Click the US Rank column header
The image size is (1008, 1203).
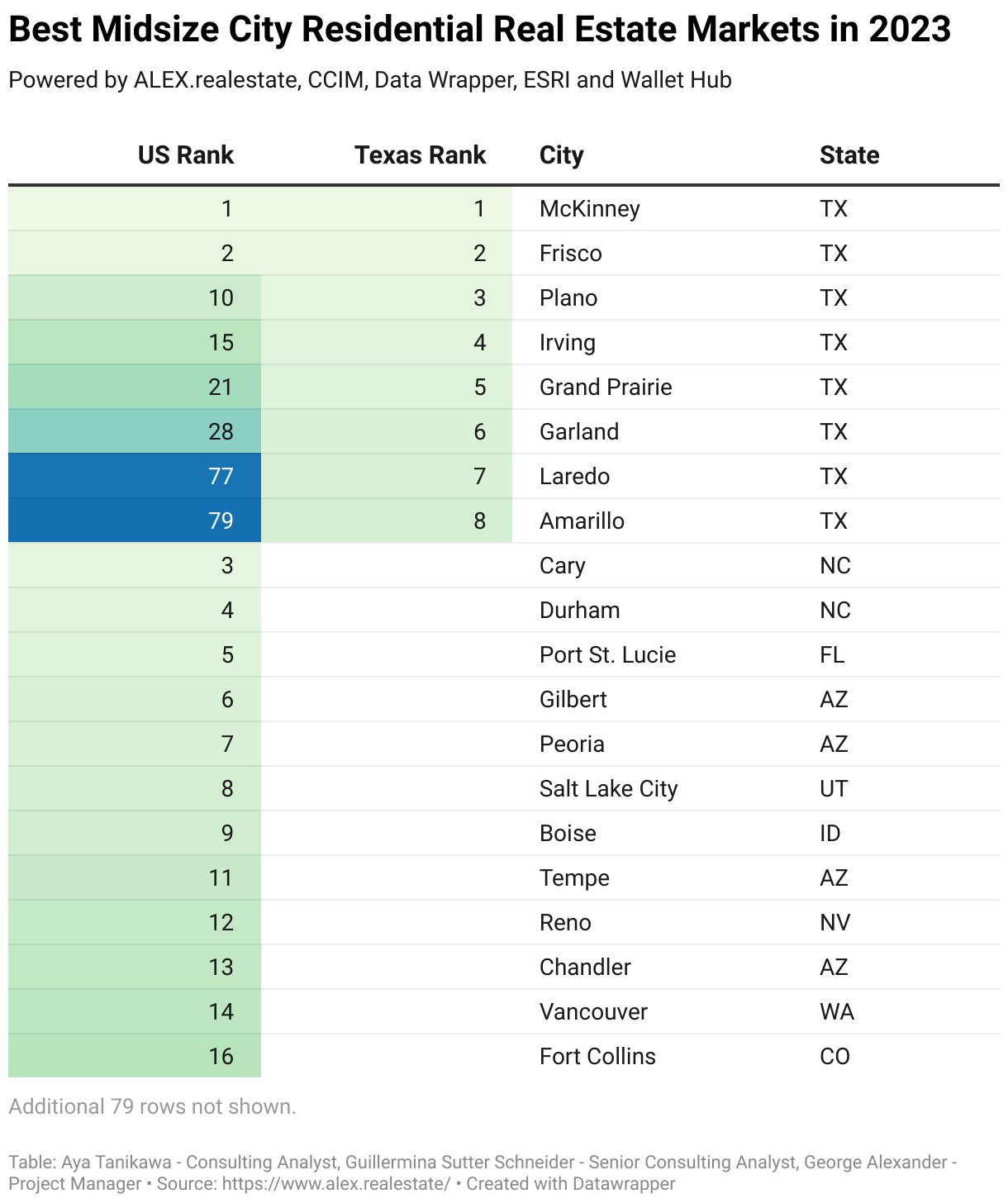coord(185,155)
